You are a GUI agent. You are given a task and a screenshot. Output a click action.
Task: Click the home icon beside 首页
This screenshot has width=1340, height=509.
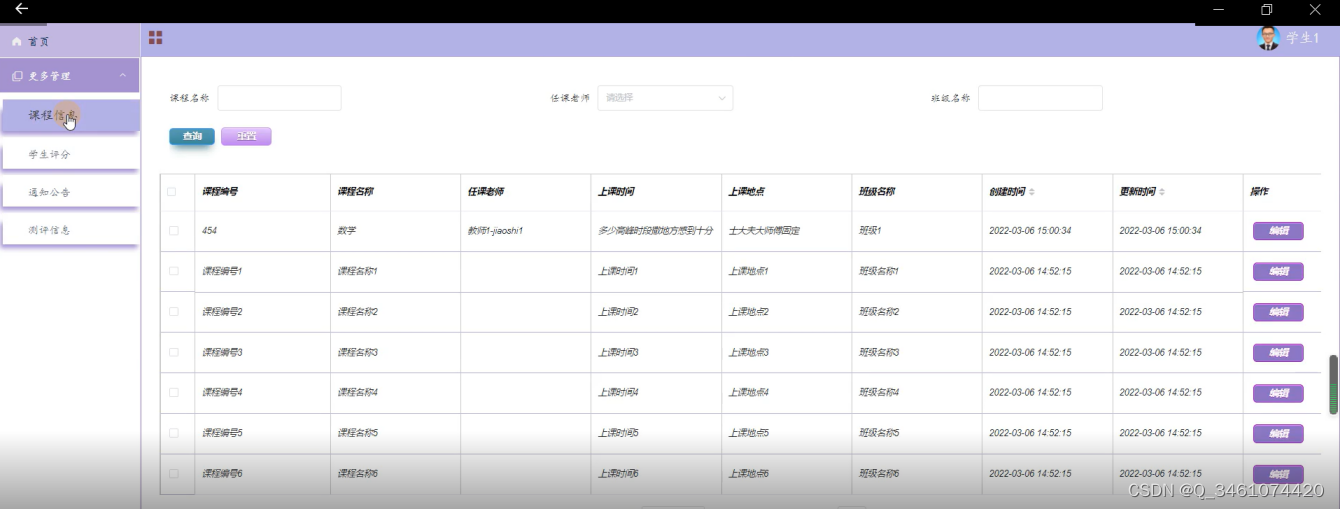[x=16, y=42]
